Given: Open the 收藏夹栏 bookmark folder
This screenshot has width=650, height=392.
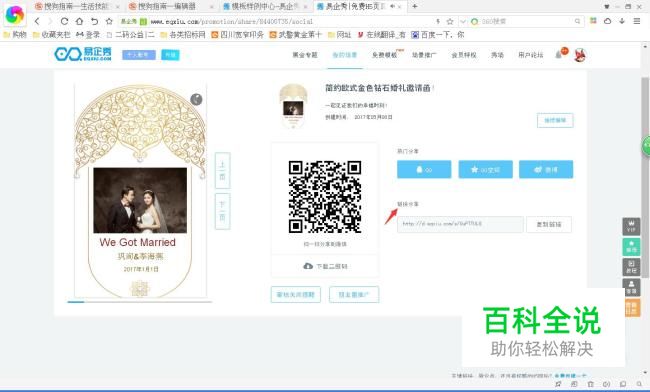Looking at the screenshot, I should coord(51,35).
